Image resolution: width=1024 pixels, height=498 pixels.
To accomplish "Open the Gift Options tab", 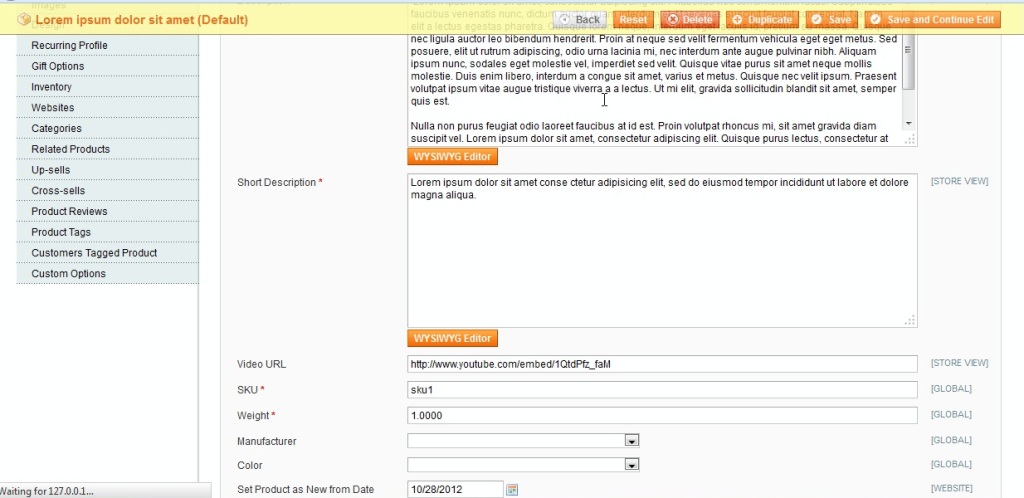I will click(108, 66).
